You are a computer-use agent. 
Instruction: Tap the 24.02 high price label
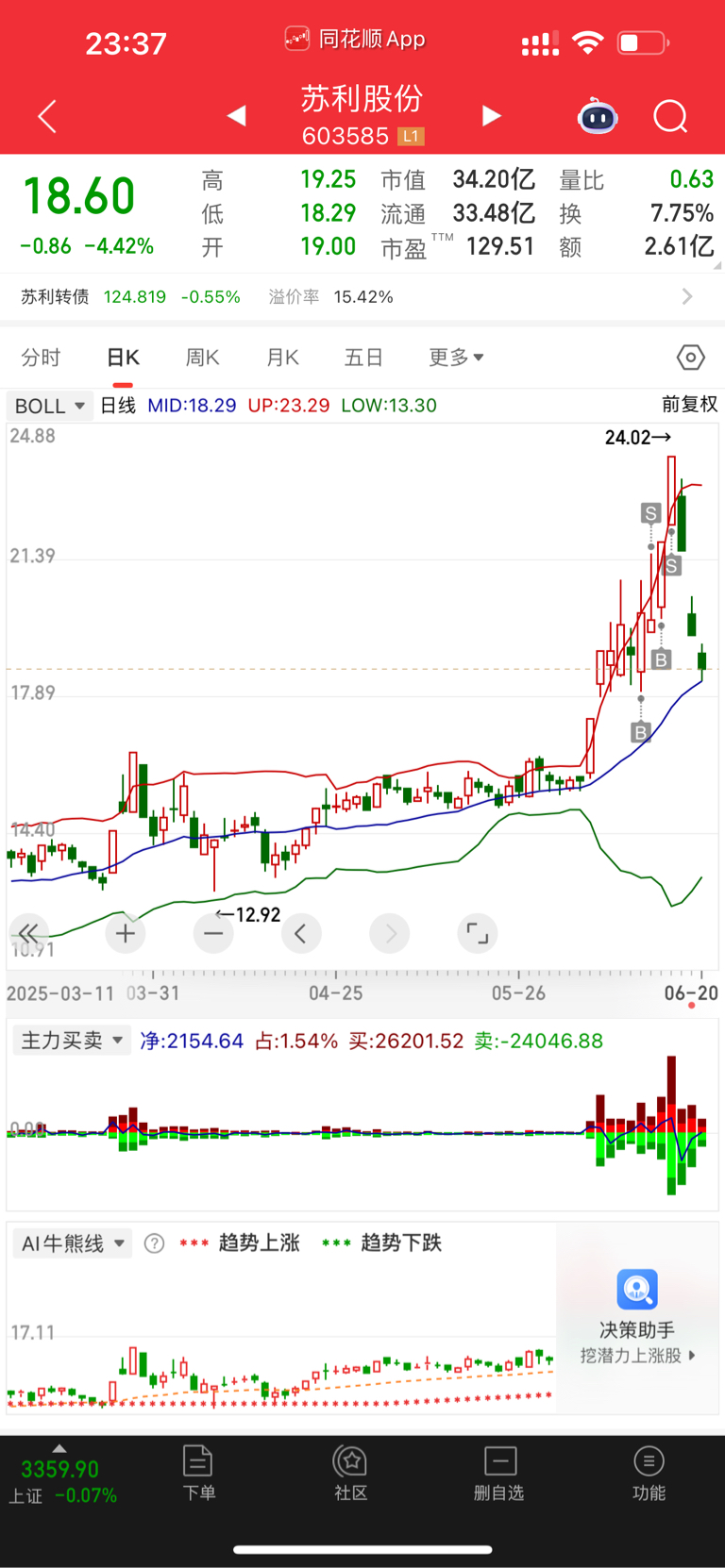pyautogui.click(x=638, y=437)
